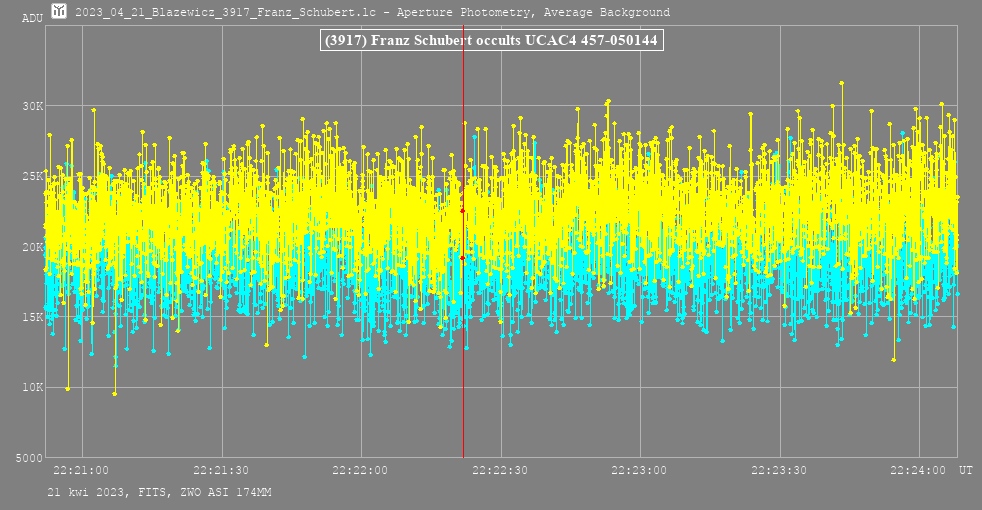Image resolution: width=982 pixels, height=510 pixels.
Task: Click the 30K ADU axis label
Action: pyautogui.click(x=33, y=106)
